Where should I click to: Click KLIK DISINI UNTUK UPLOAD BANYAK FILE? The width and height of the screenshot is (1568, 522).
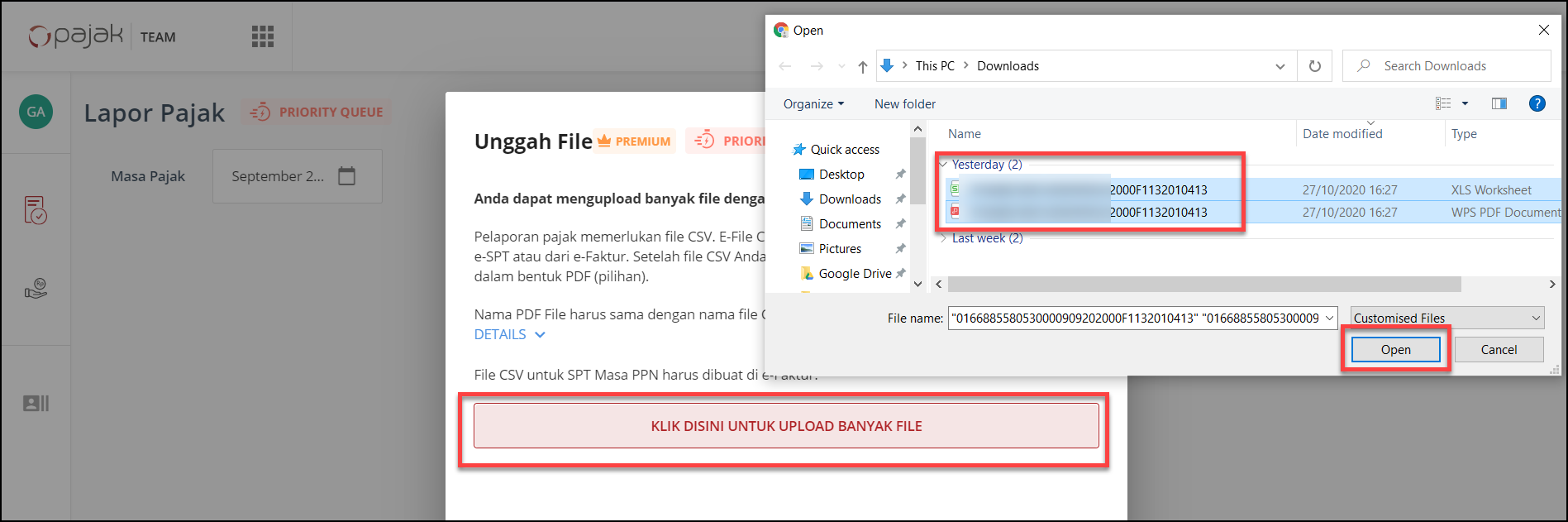[x=786, y=426]
